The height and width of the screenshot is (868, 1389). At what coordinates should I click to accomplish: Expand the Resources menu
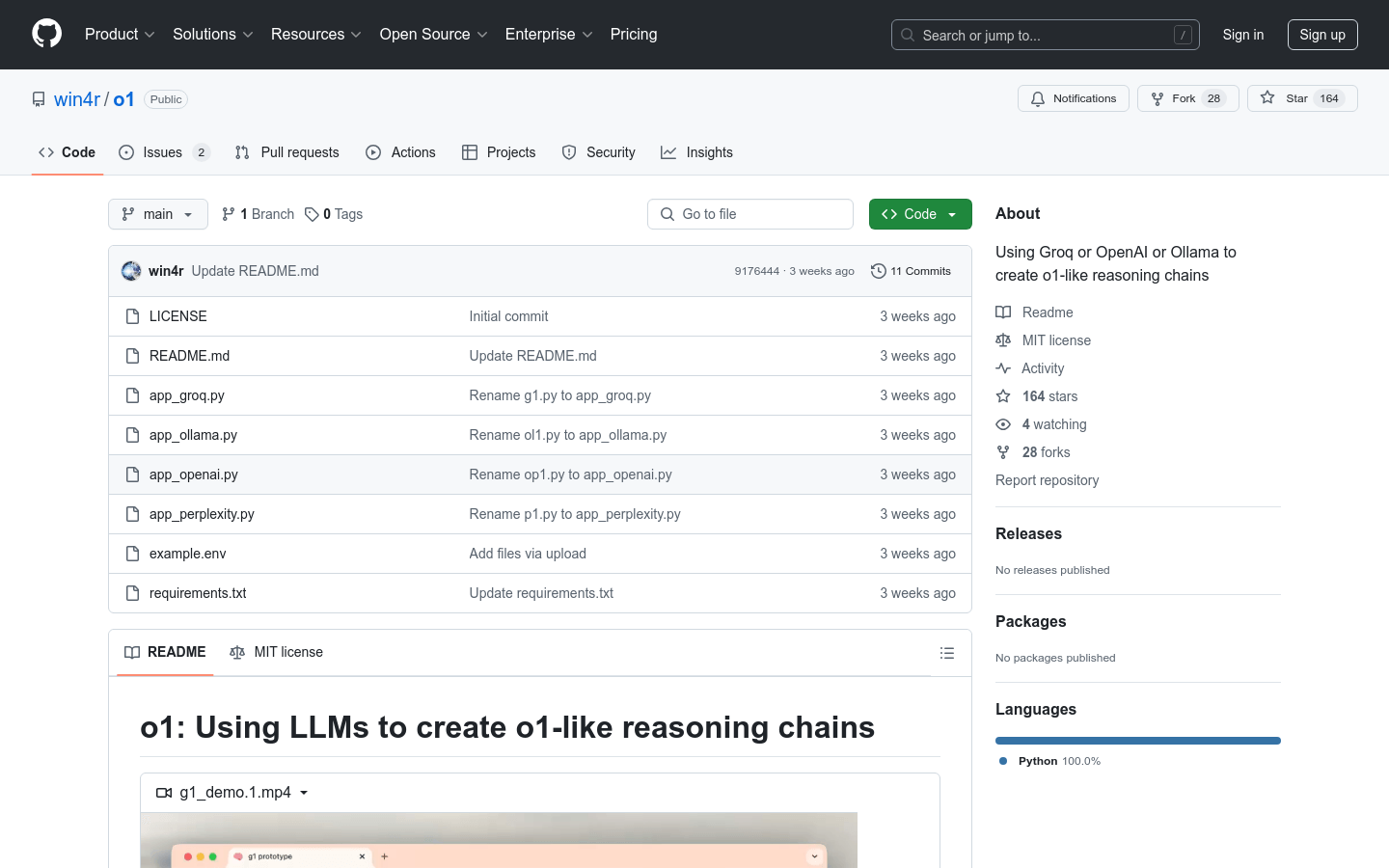[316, 35]
